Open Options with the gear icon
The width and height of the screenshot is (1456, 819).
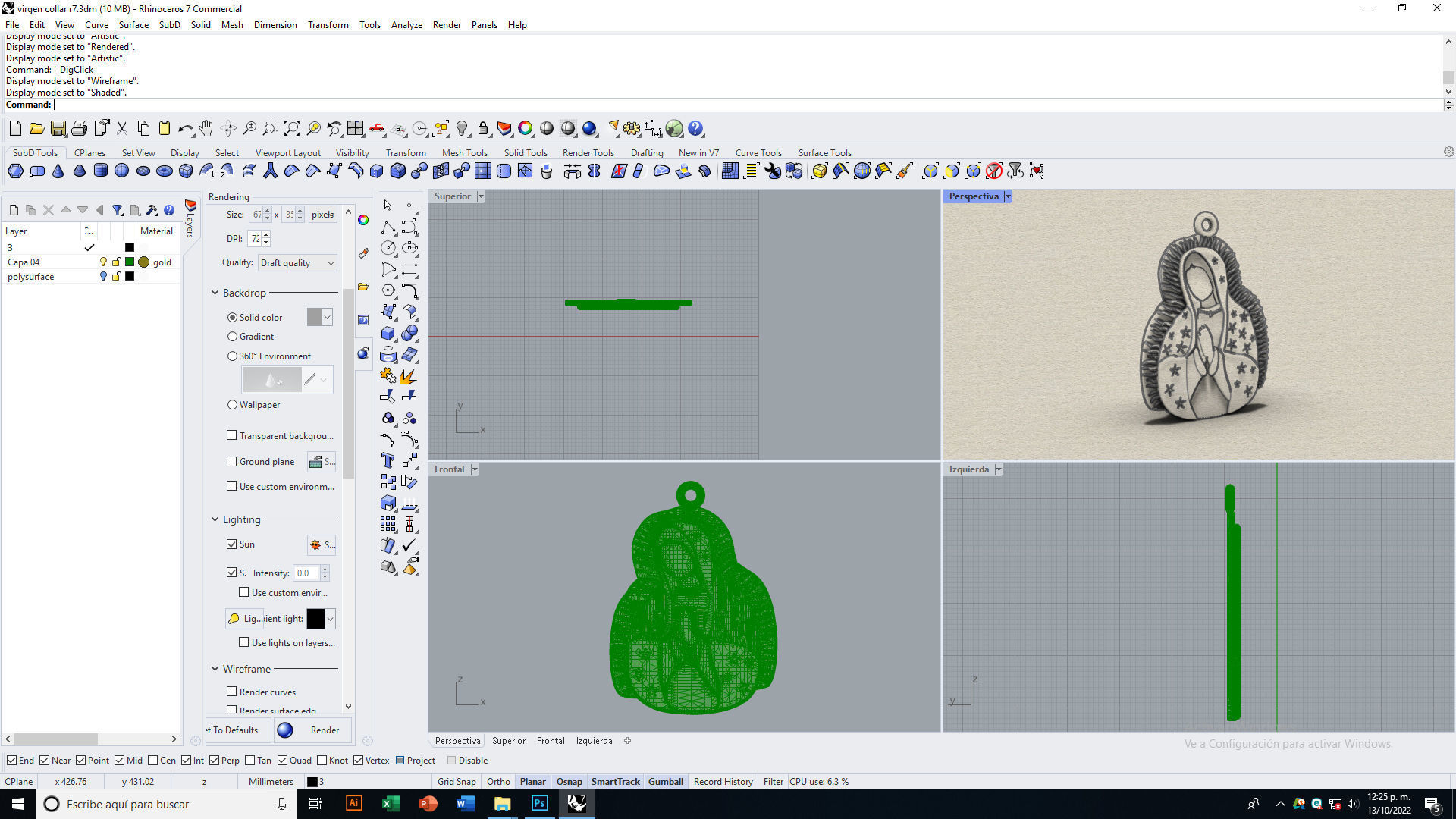point(632,128)
